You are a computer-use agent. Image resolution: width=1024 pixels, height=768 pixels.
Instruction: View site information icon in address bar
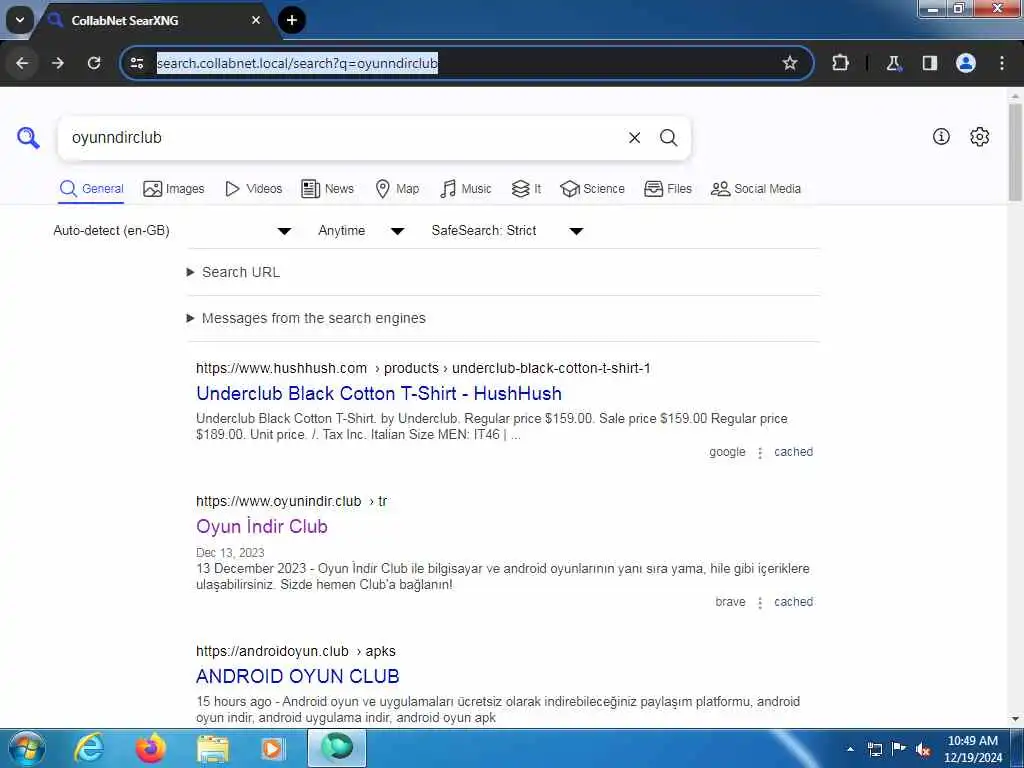[137, 63]
